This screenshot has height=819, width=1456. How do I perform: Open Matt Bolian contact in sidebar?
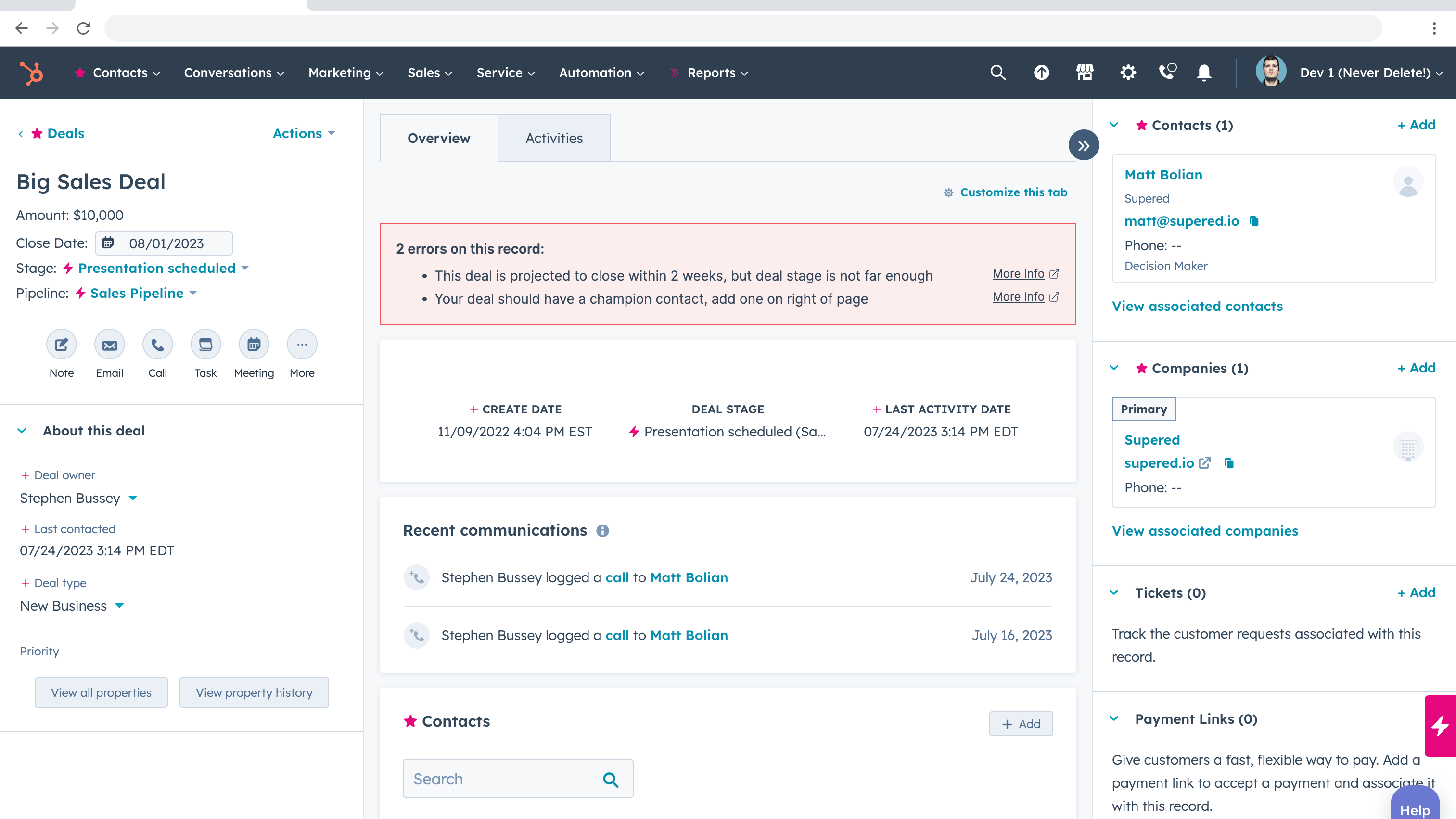(x=1163, y=175)
